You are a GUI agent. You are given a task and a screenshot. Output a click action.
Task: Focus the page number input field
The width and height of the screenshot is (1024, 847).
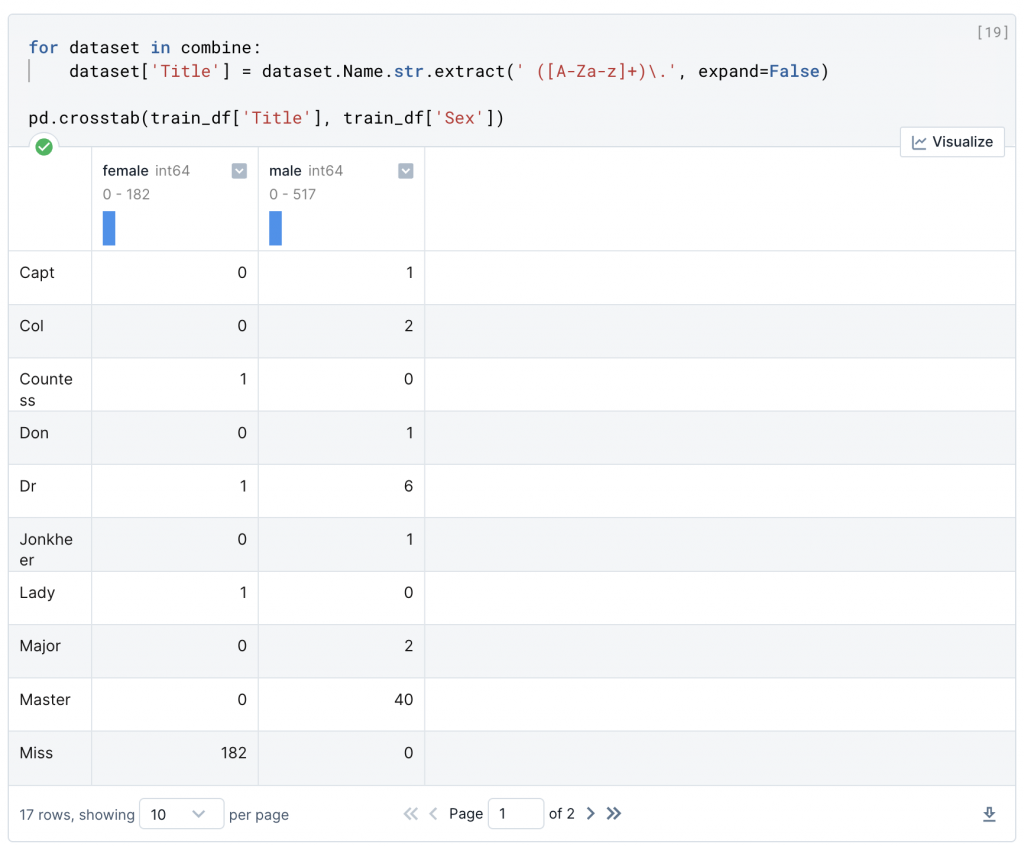click(515, 814)
